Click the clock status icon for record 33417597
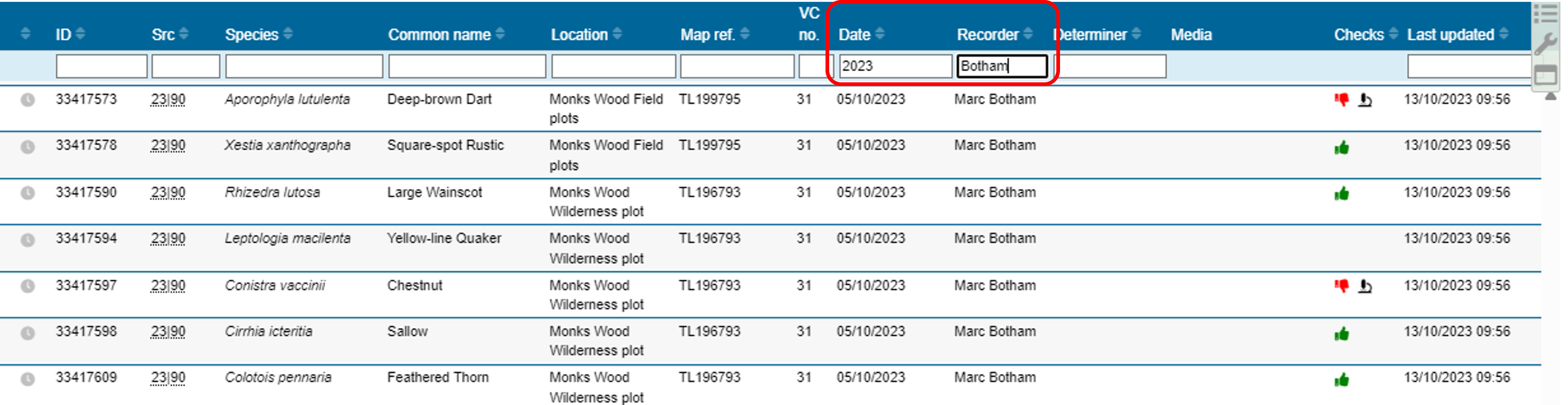 pos(27,286)
